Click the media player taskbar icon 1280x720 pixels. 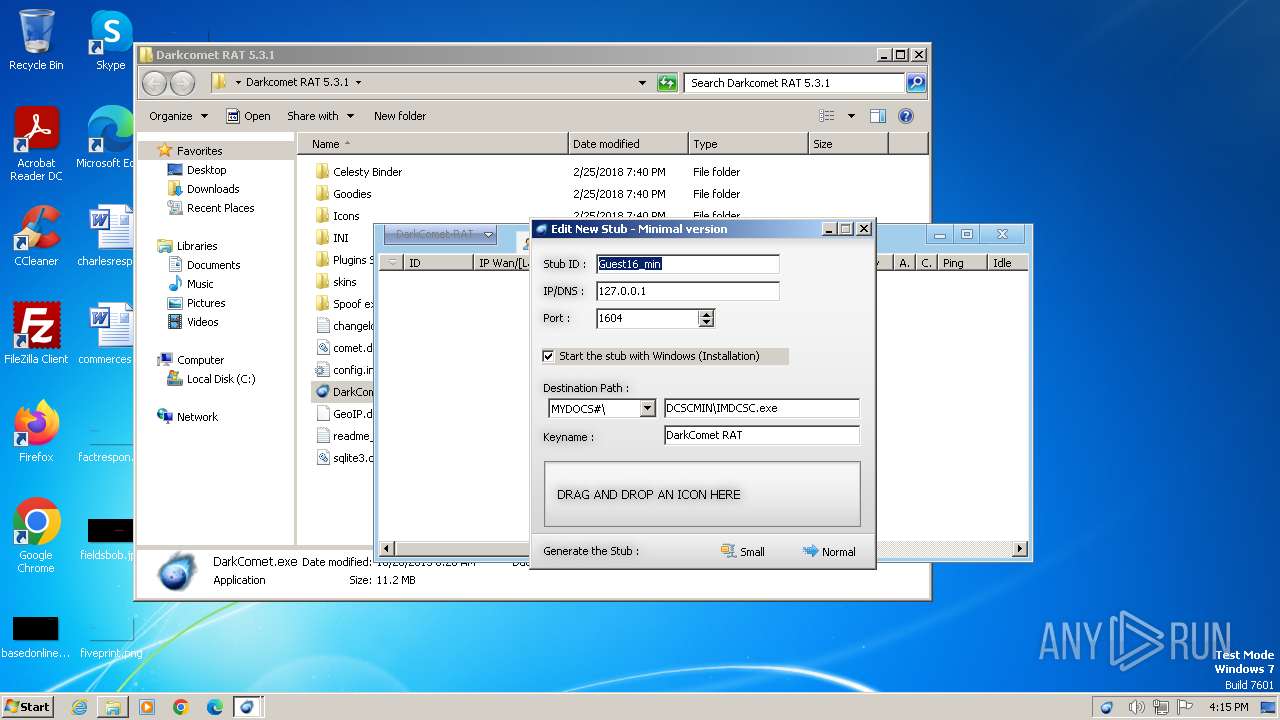coord(147,707)
